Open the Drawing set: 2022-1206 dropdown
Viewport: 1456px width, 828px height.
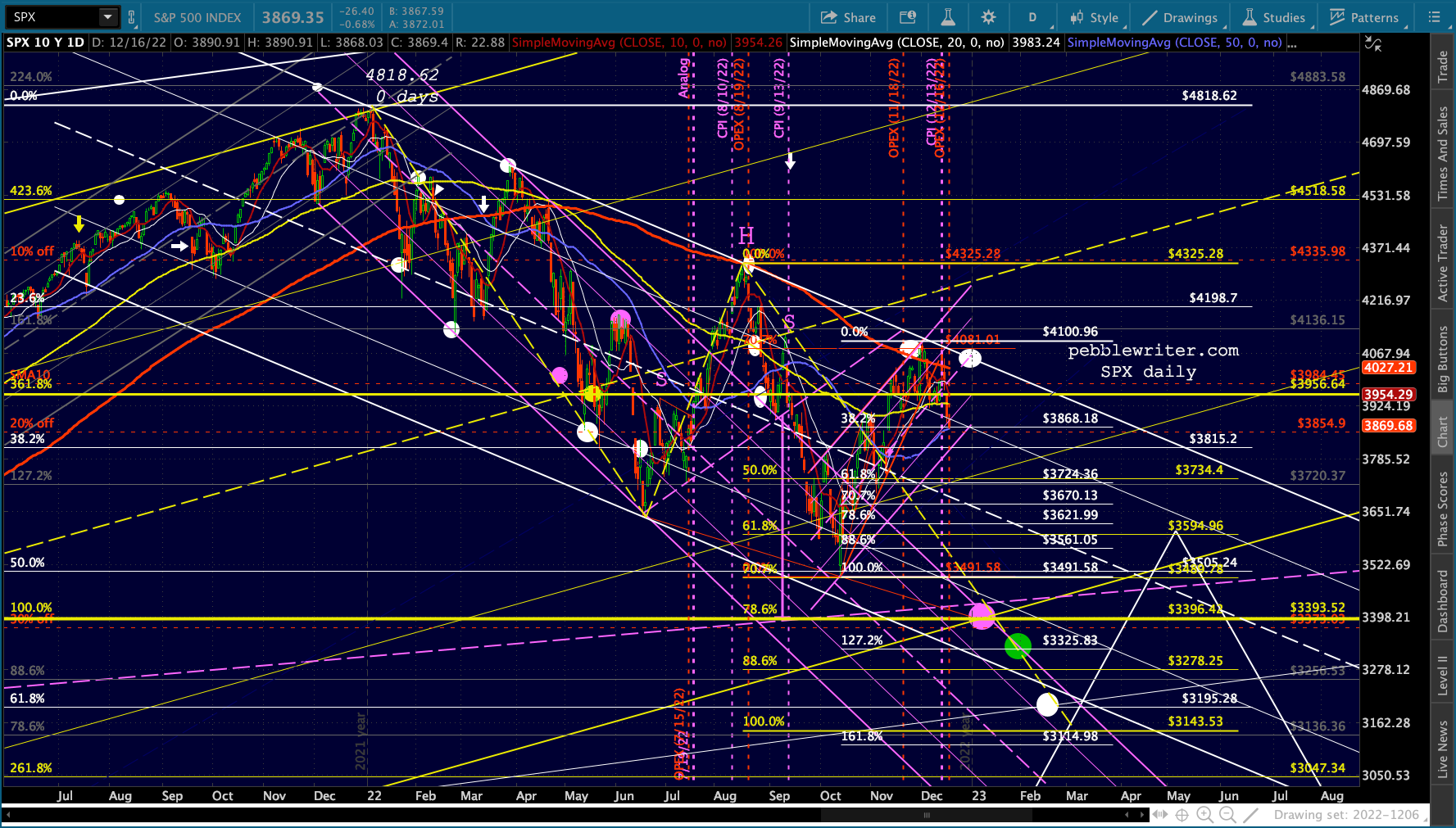pos(1350,815)
